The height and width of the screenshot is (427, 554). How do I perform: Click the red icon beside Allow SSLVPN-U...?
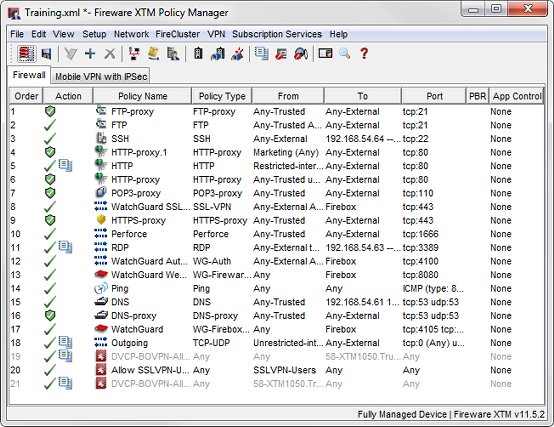tap(101, 370)
